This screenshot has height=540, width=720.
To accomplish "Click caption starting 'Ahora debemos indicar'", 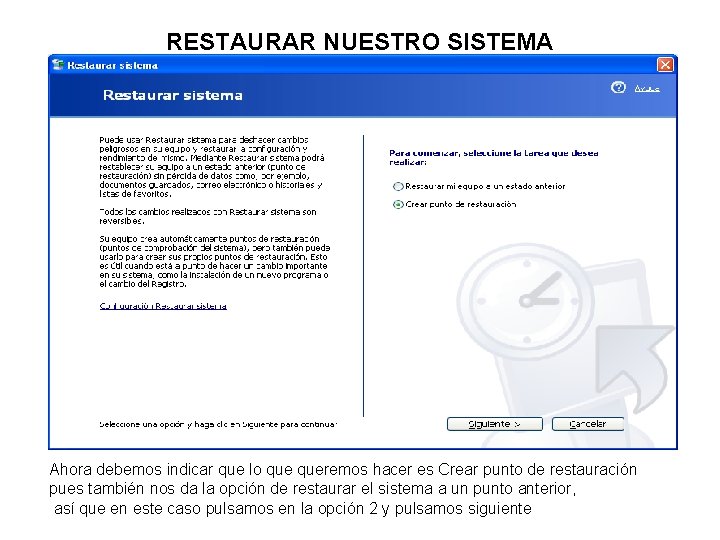I will coord(343,489).
